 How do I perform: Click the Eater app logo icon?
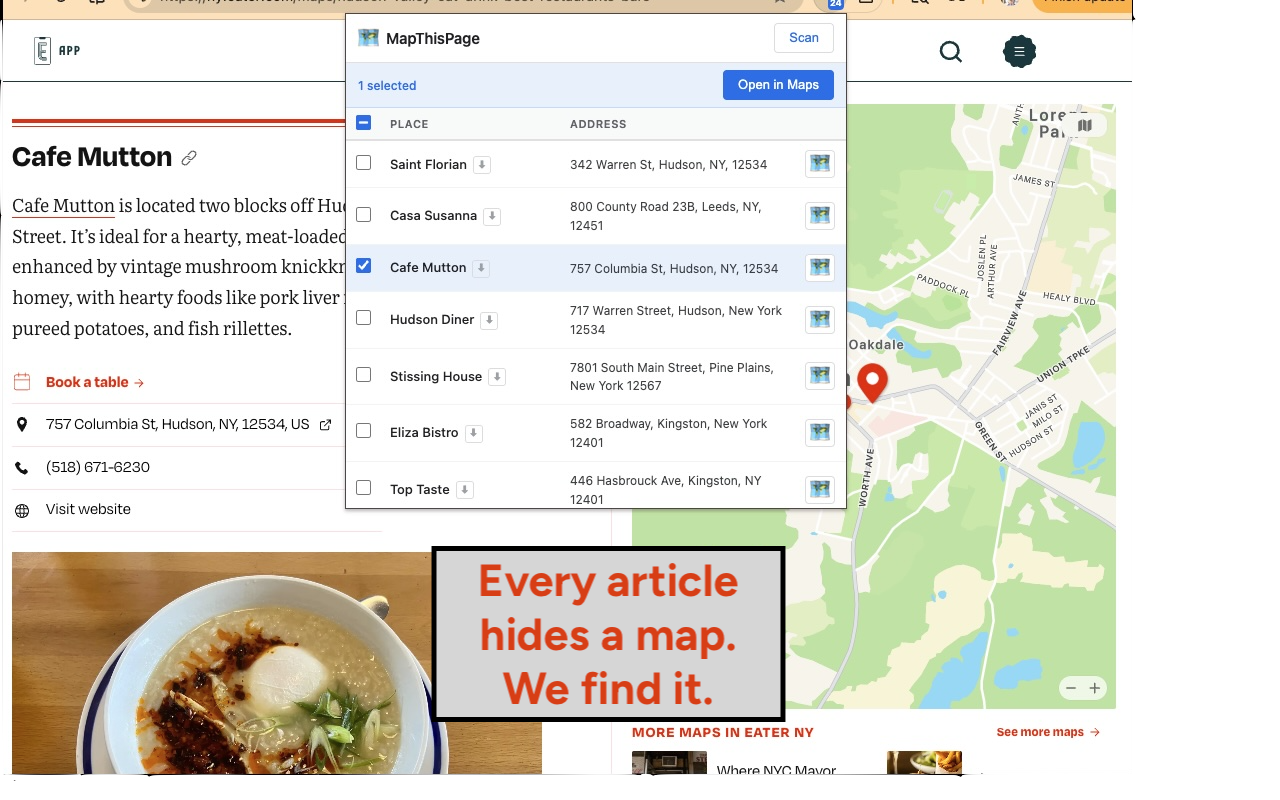[x=42, y=51]
